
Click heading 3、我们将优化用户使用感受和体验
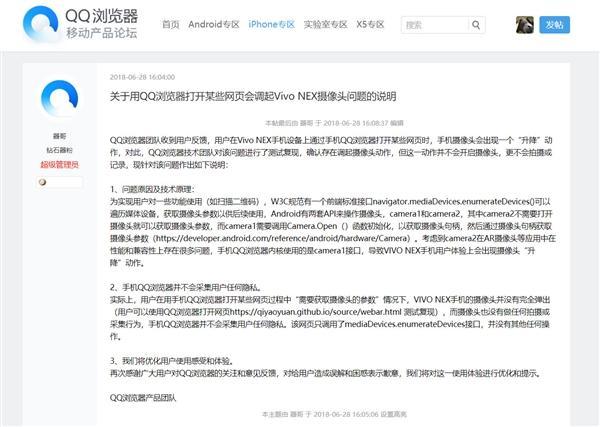point(172,361)
